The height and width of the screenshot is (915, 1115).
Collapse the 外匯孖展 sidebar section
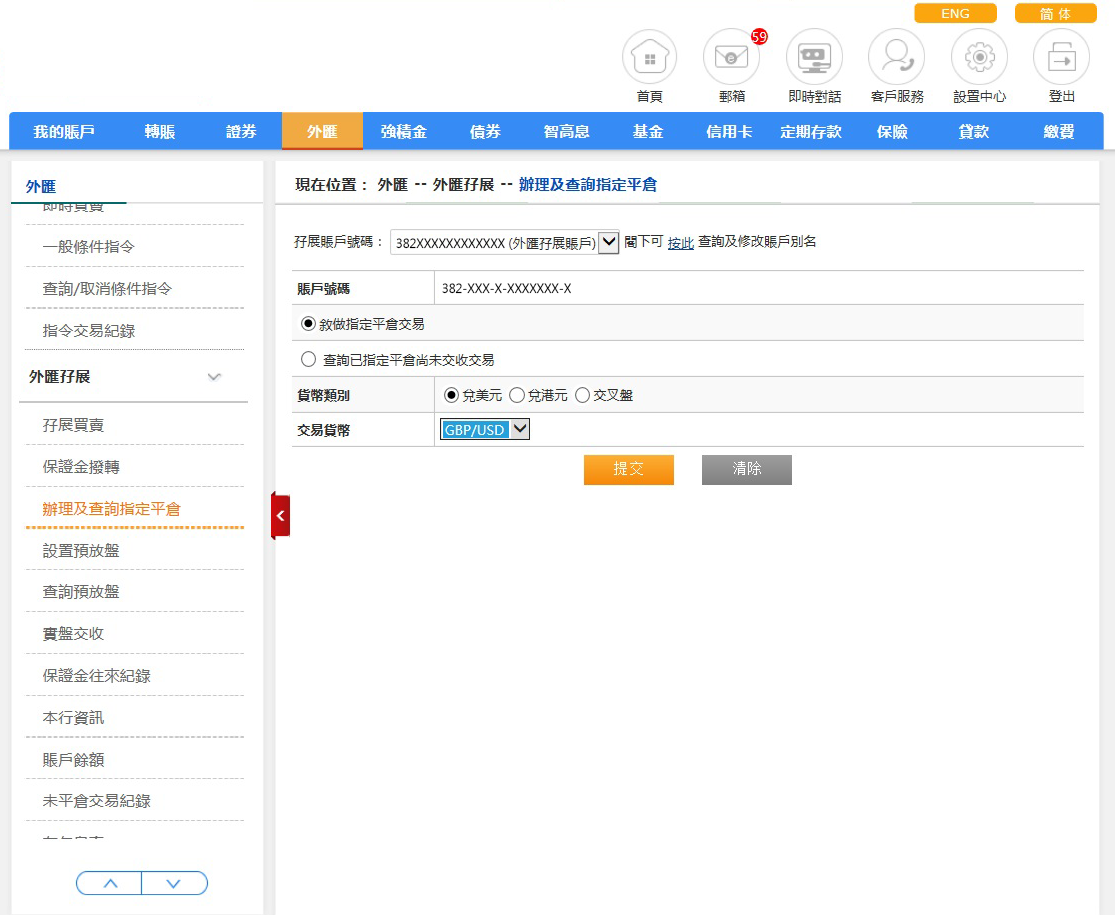214,377
